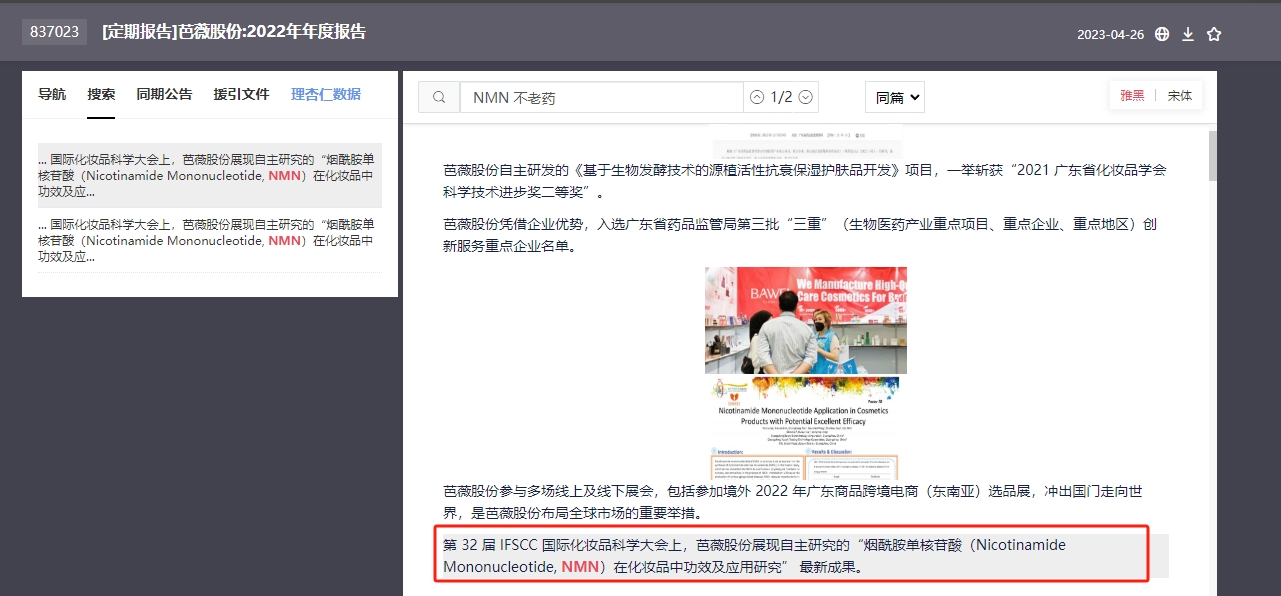
Task: Click the document vertical scrollbar thumb
Action: coord(1213,156)
